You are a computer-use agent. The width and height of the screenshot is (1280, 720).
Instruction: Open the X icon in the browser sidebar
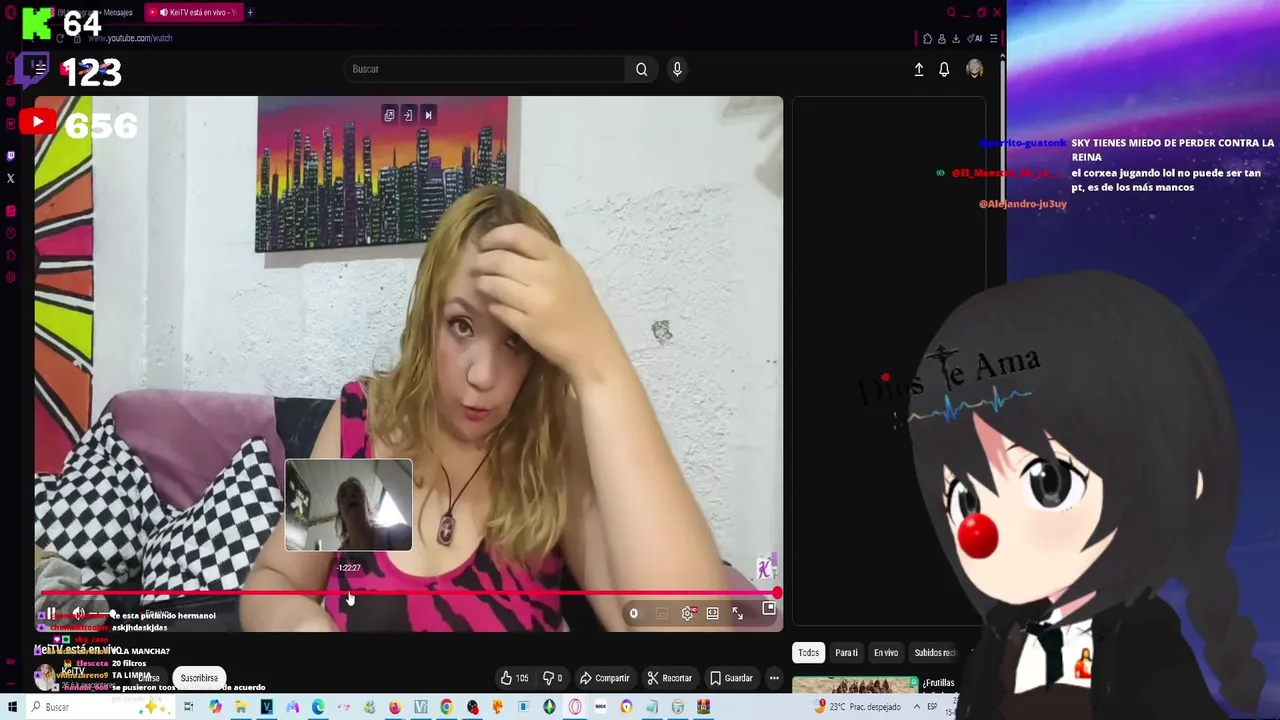(x=11, y=178)
